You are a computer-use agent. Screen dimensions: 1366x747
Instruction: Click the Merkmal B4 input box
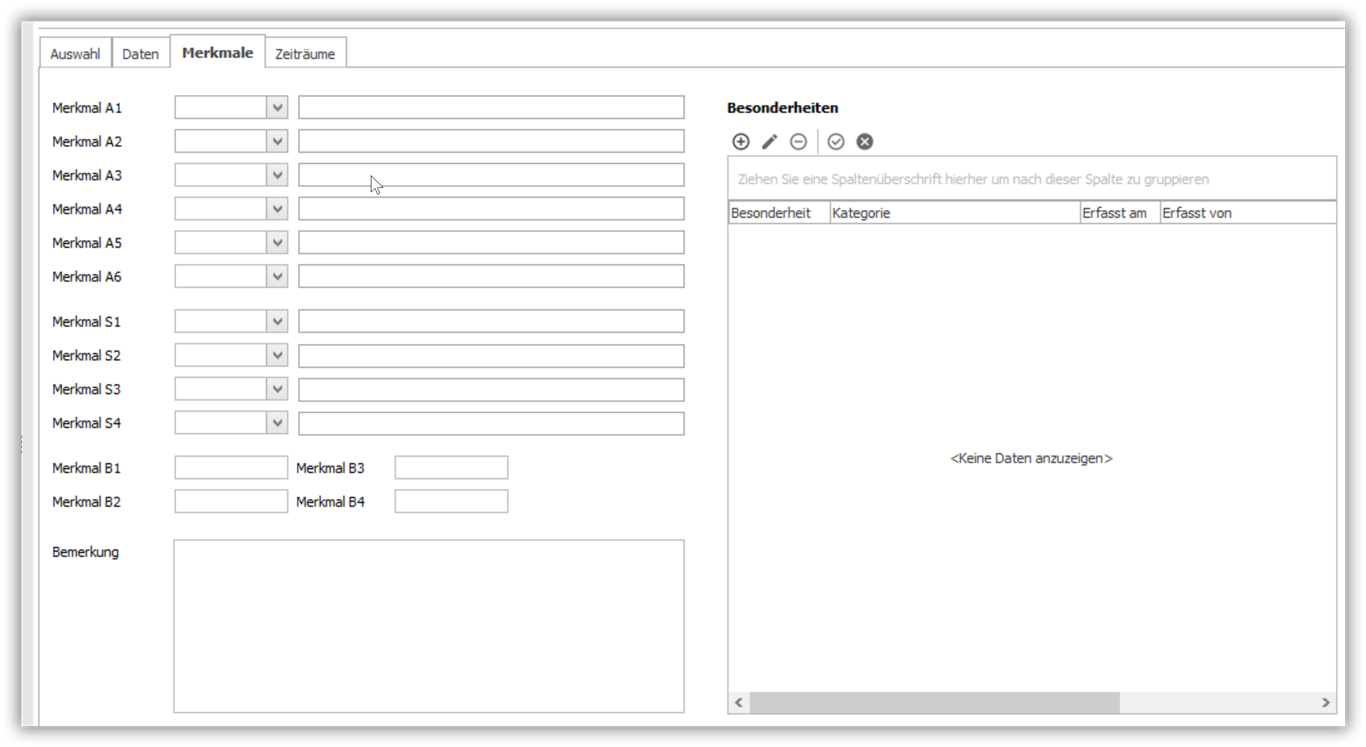point(451,502)
